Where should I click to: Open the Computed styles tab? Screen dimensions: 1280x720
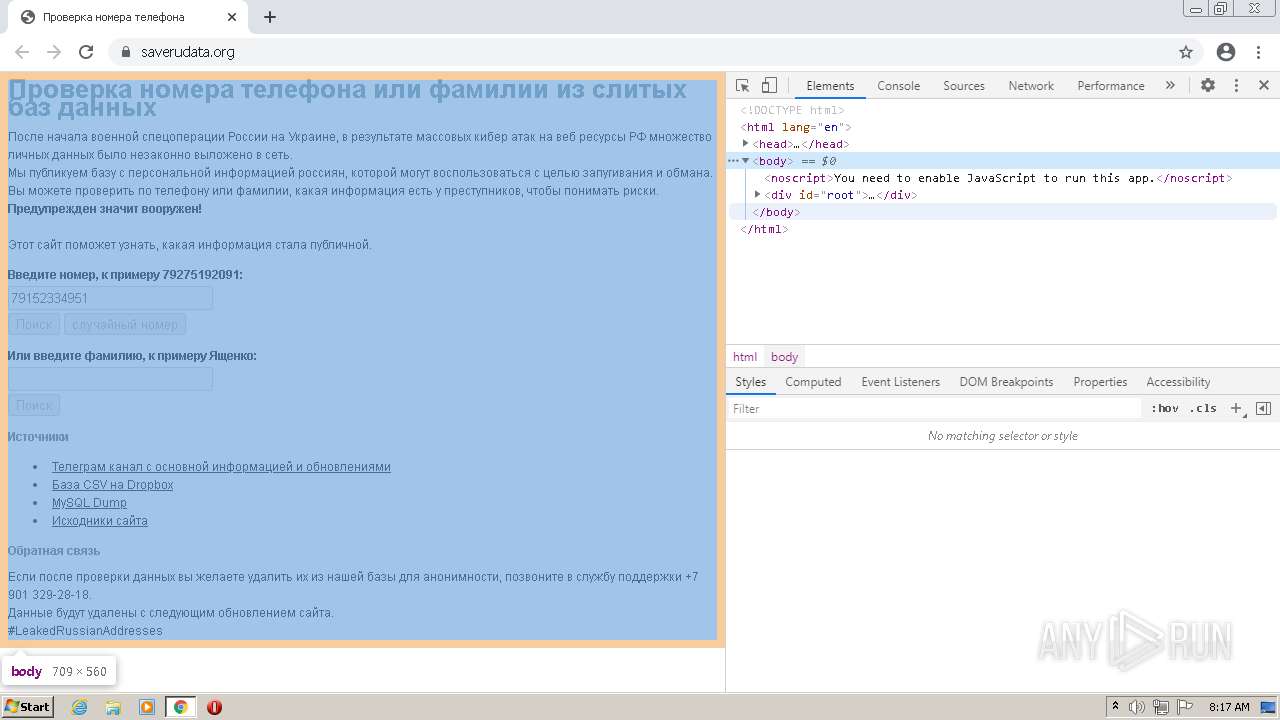813,382
